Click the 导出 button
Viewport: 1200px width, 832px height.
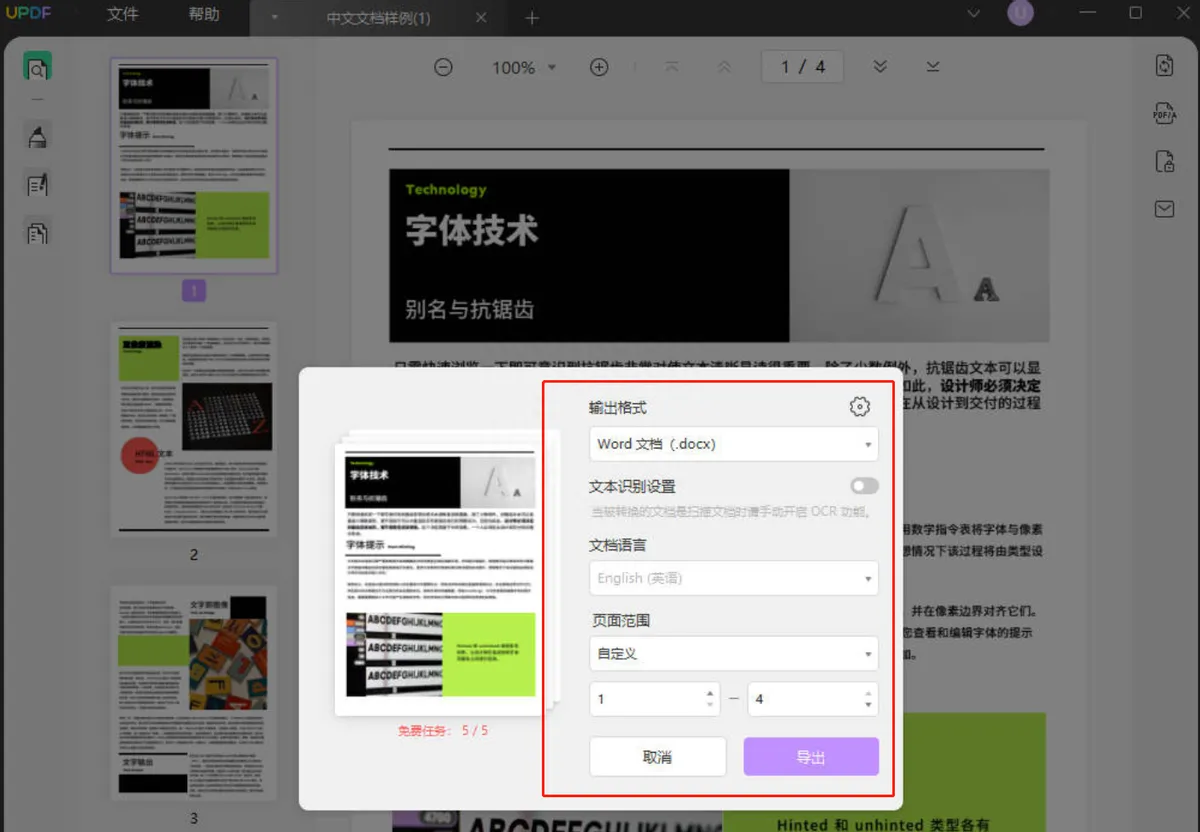(811, 757)
